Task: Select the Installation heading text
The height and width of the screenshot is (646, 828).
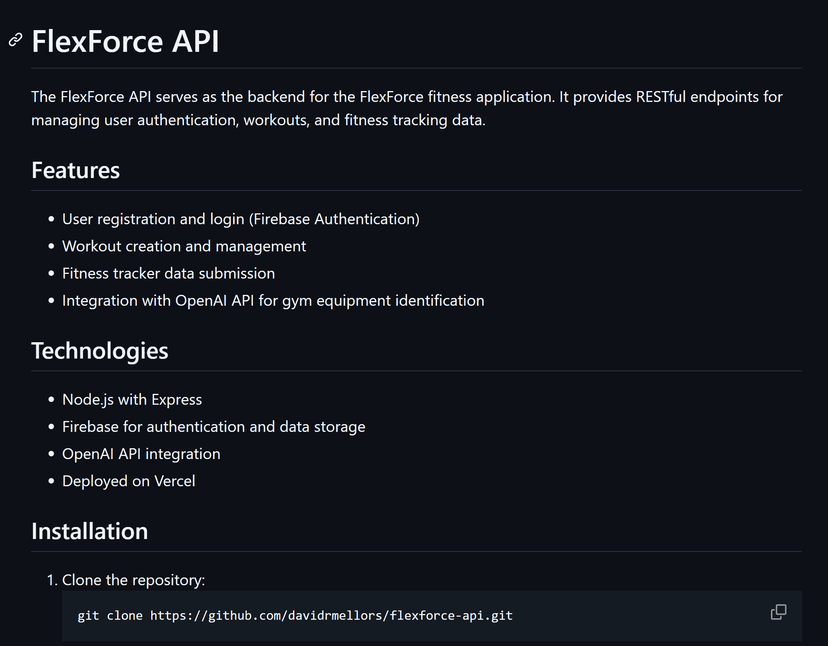Action: coord(89,531)
